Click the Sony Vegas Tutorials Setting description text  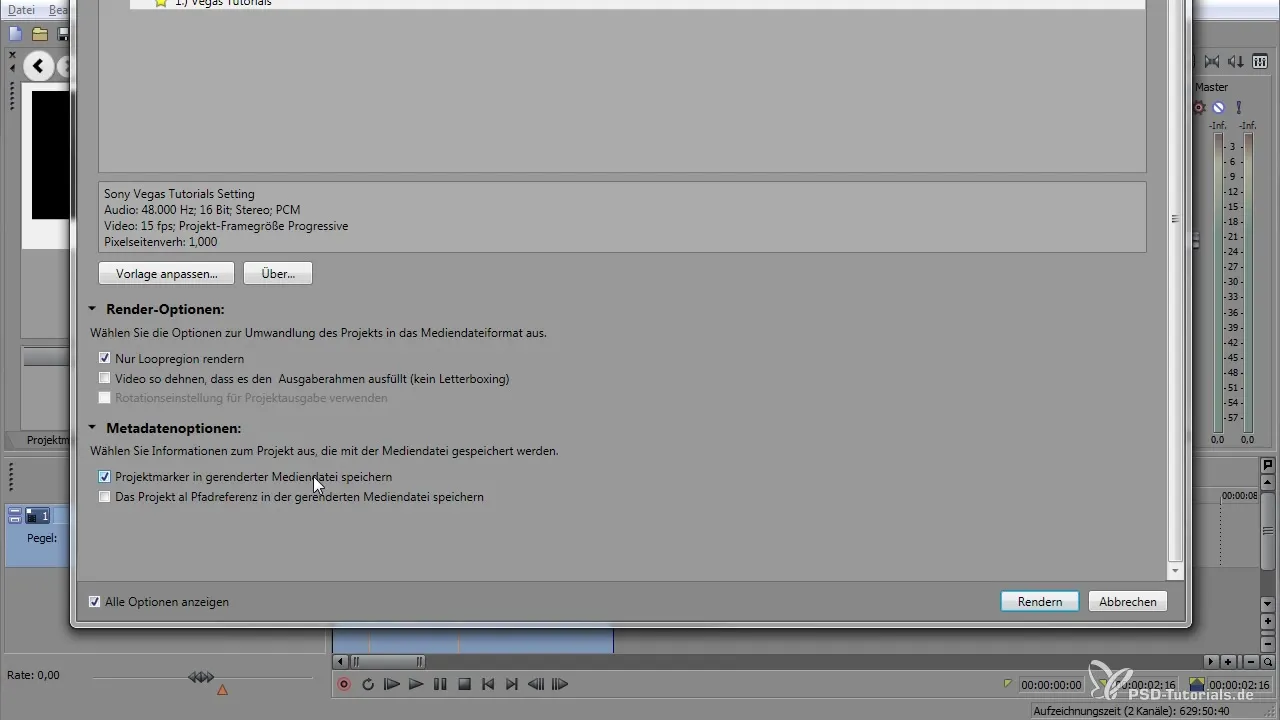(179, 194)
